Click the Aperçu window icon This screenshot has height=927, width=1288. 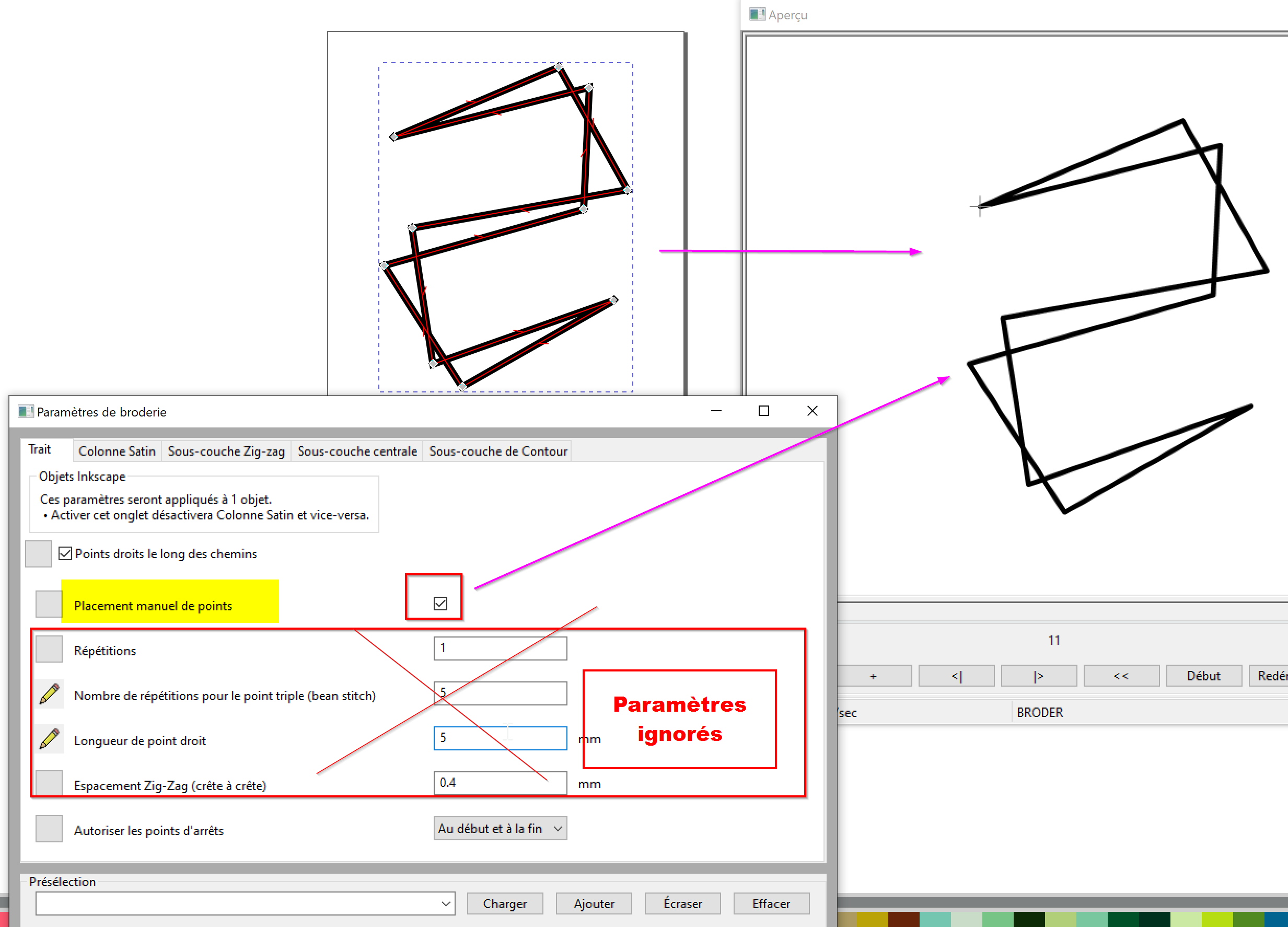coord(757,14)
